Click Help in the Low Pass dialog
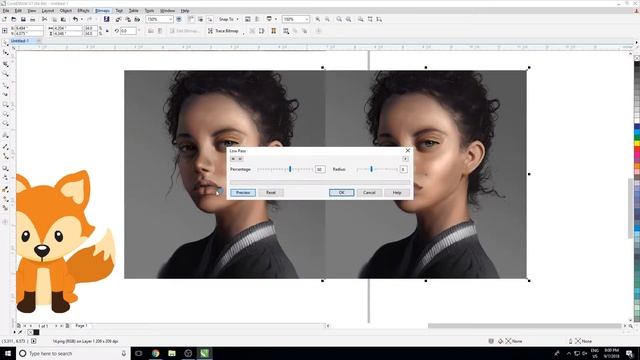The image size is (640, 360). (397, 193)
